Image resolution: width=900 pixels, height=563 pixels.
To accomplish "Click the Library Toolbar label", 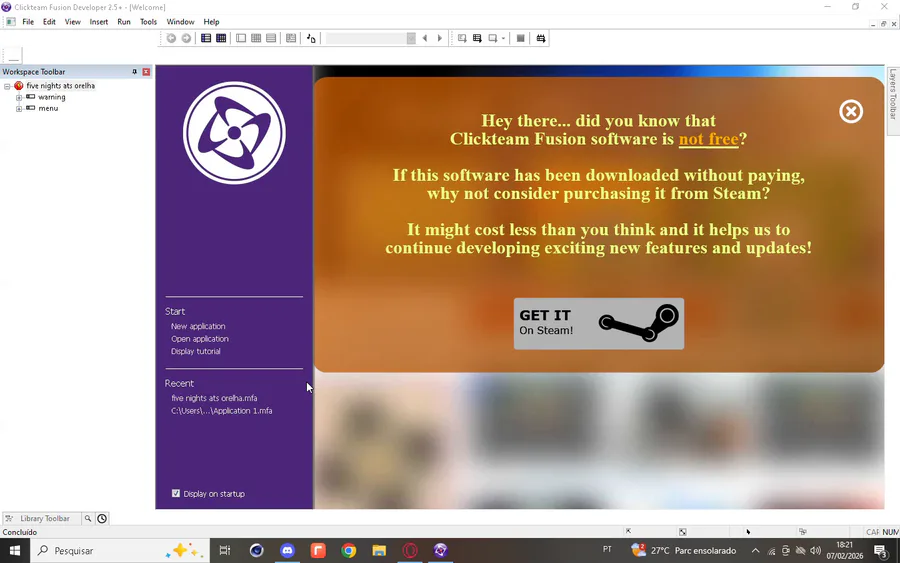I will 45,518.
